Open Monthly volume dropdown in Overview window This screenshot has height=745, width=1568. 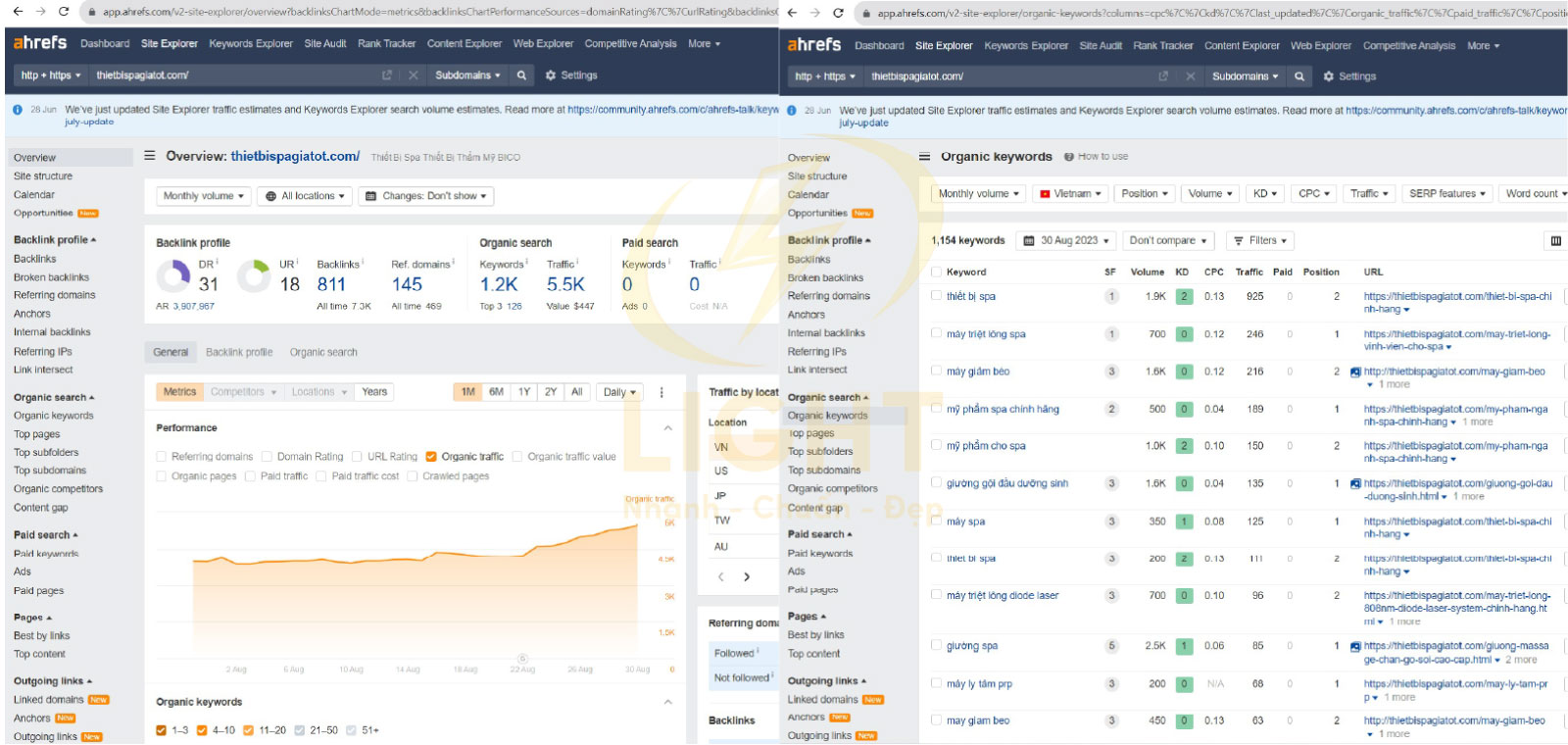point(203,196)
